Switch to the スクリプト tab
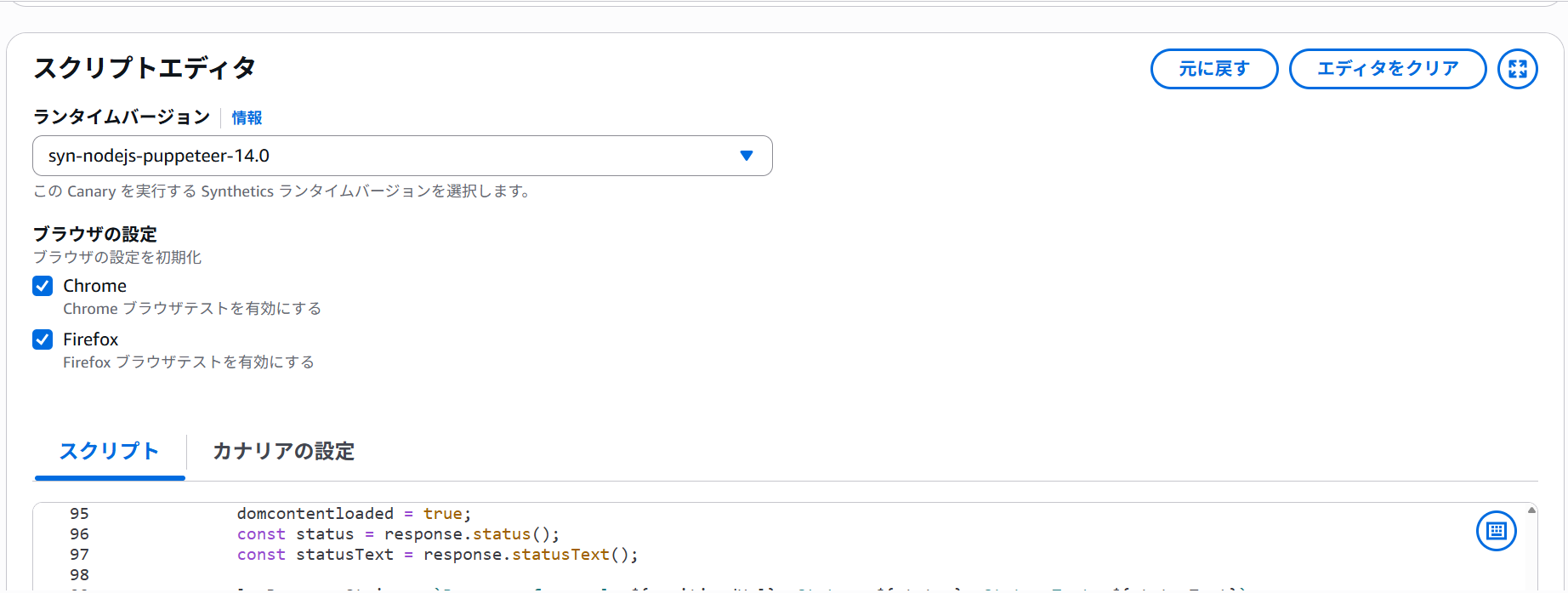The height and width of the screenshot is (593, 1568). tap(109, 451)
